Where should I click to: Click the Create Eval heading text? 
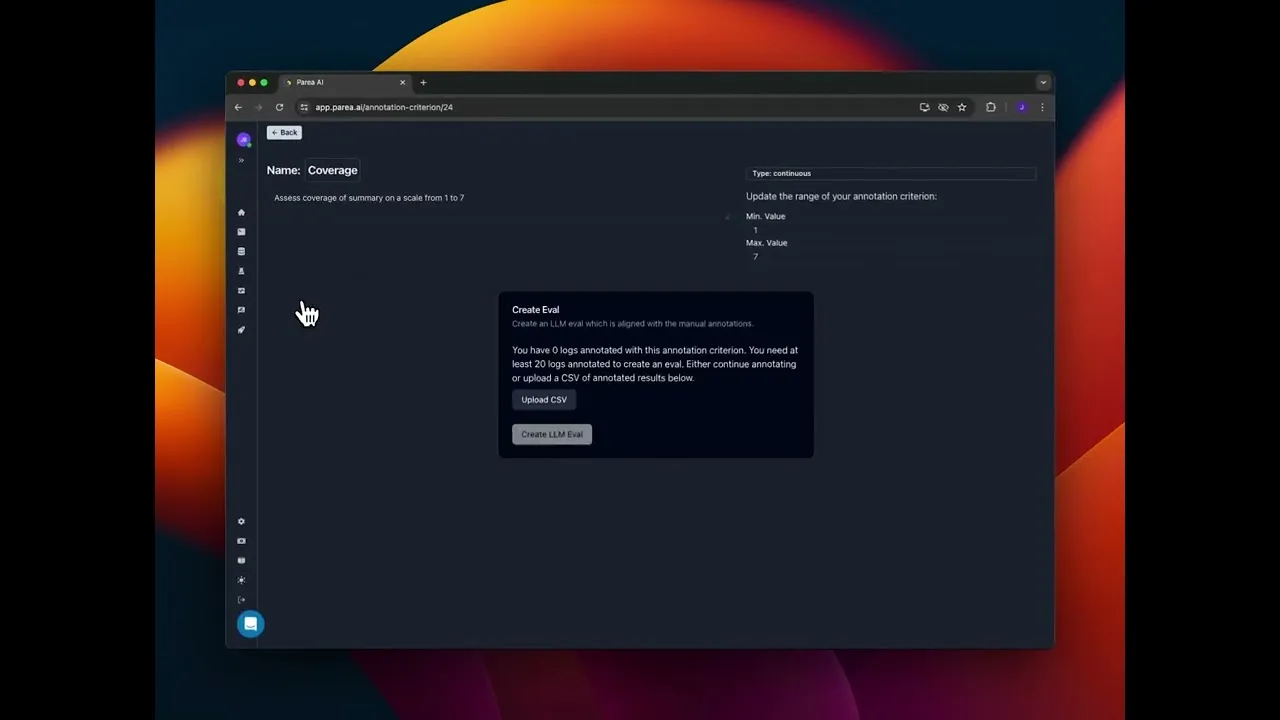point(536,310)
